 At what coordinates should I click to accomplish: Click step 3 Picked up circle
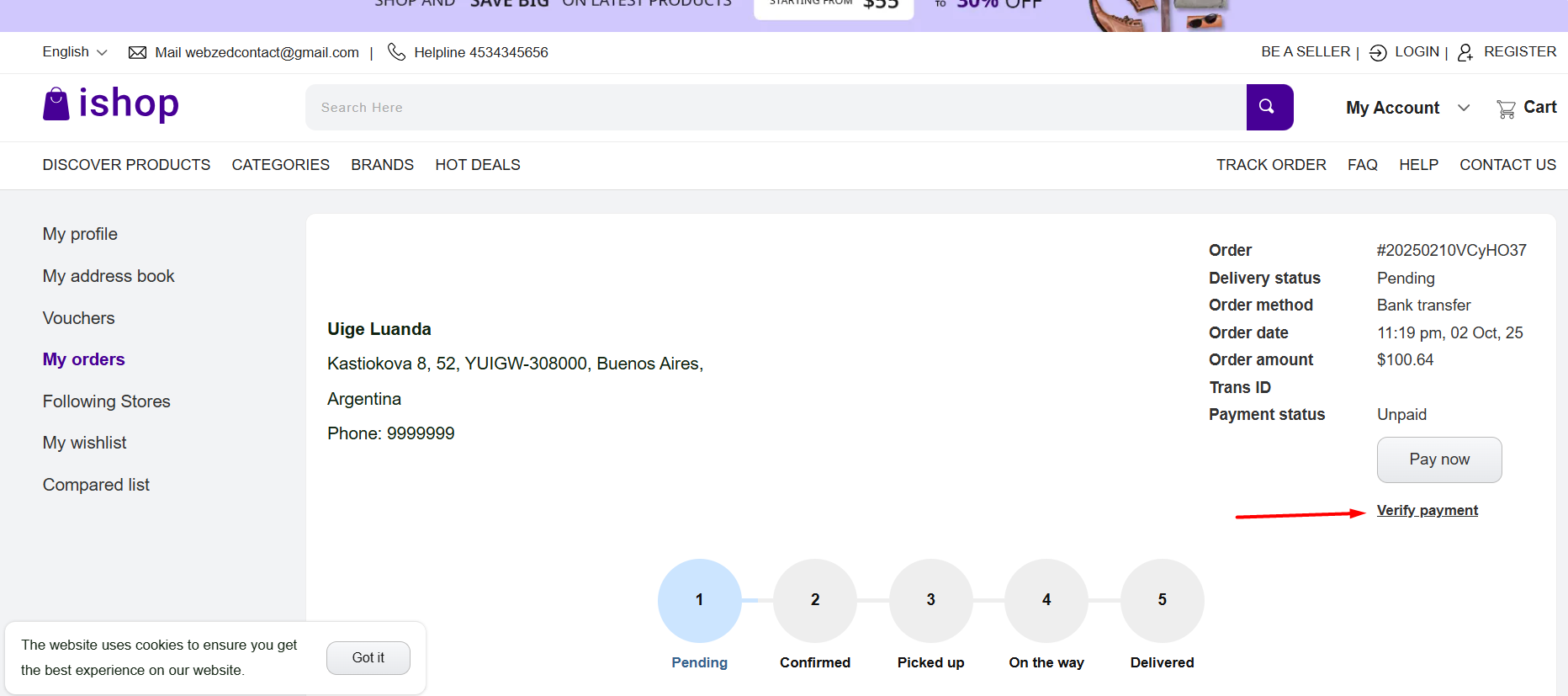(x=930, y=600)
